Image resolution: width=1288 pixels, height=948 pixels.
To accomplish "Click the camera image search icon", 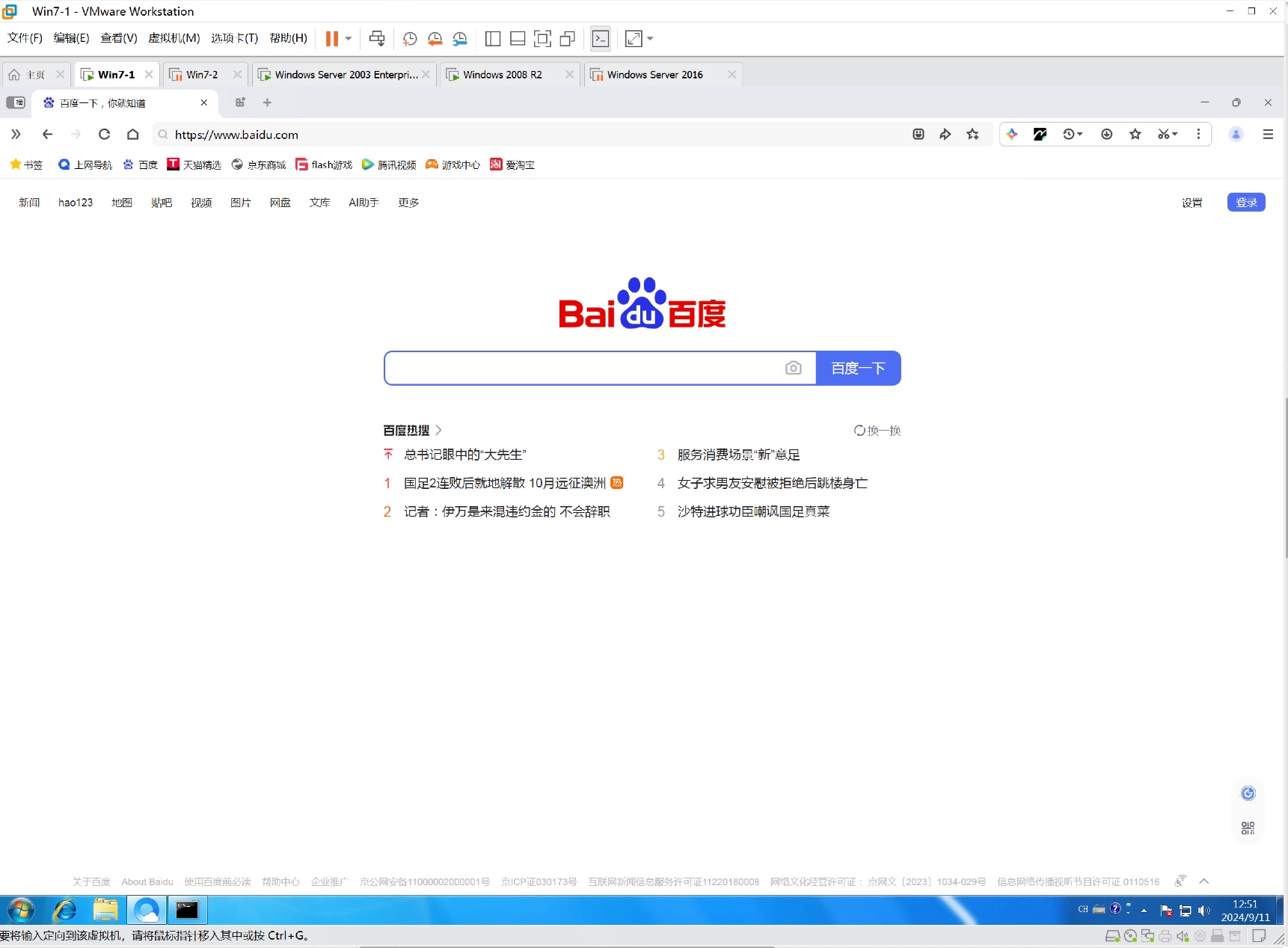I will (x=794, y=368).
